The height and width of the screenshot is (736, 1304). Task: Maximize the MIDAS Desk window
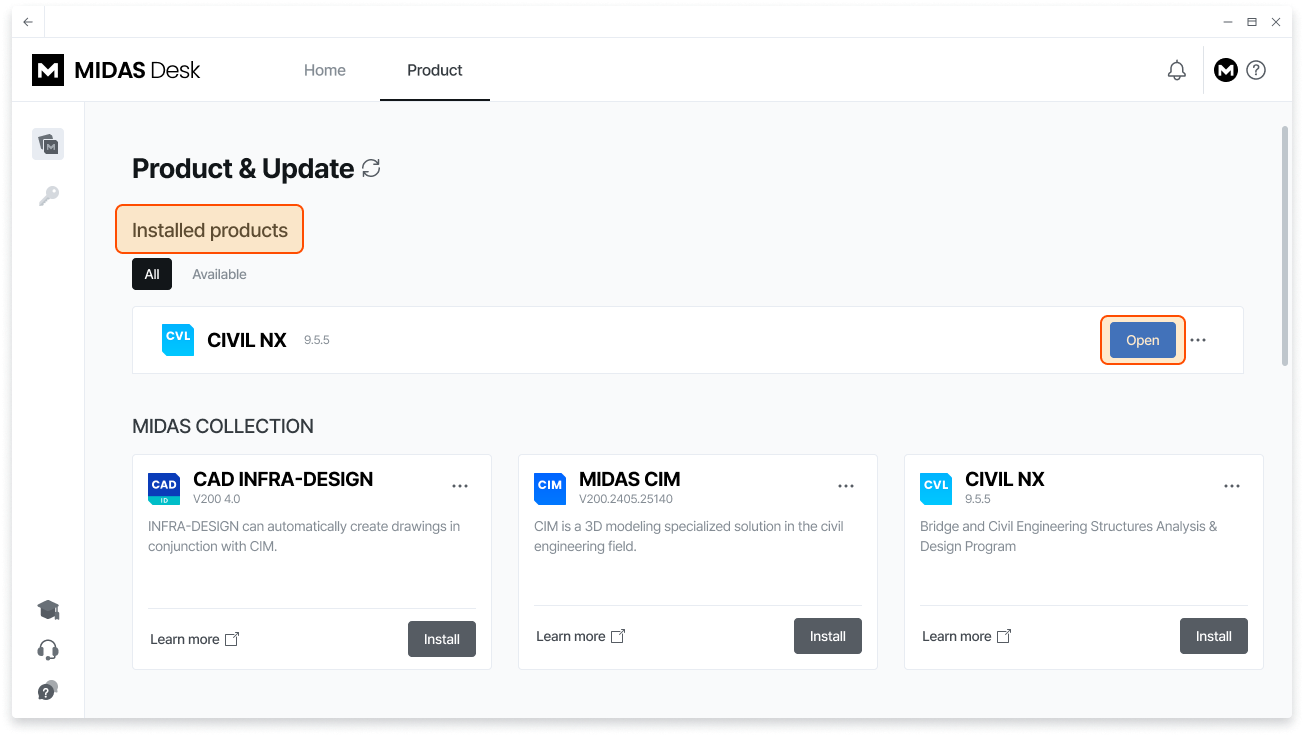pos(1252,21)
